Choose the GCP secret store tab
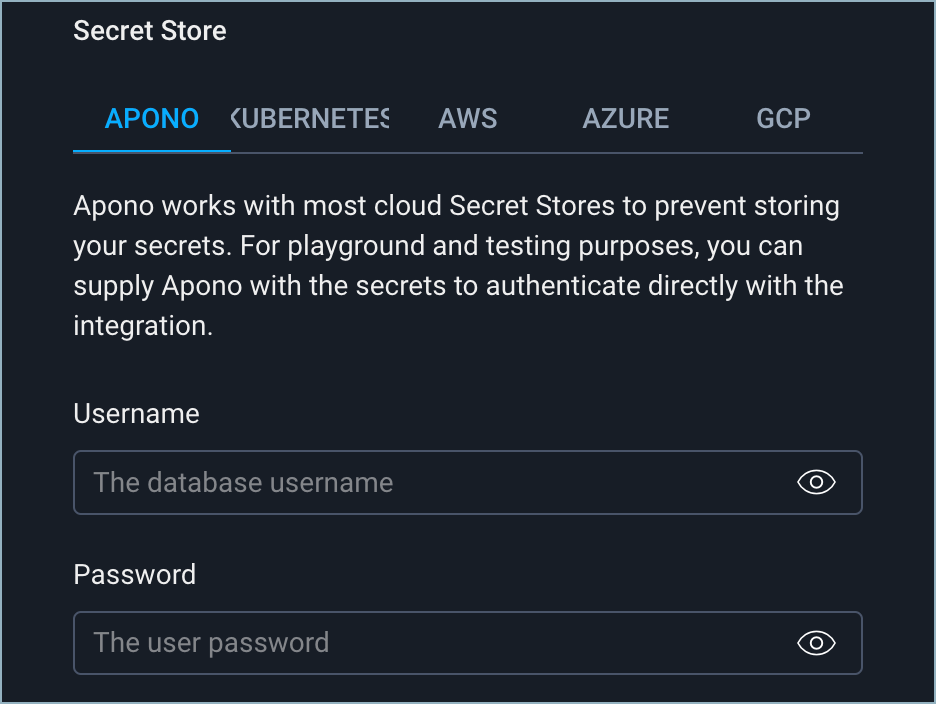The height and width of the screenshot is (704, 936). (783, 119)
